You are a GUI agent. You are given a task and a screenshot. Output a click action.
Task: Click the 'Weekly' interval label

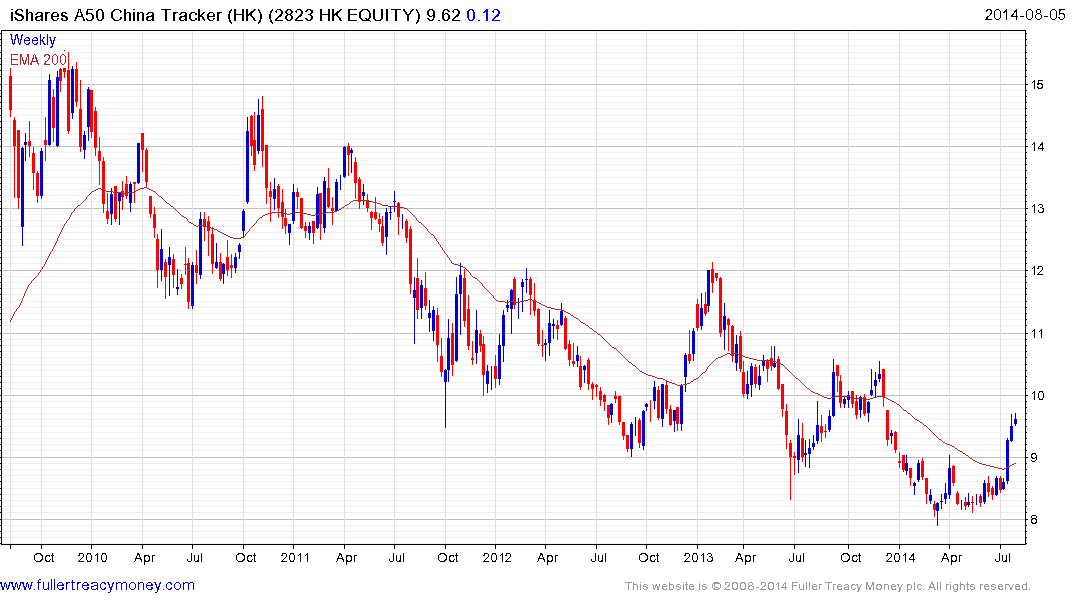(32, 40)
